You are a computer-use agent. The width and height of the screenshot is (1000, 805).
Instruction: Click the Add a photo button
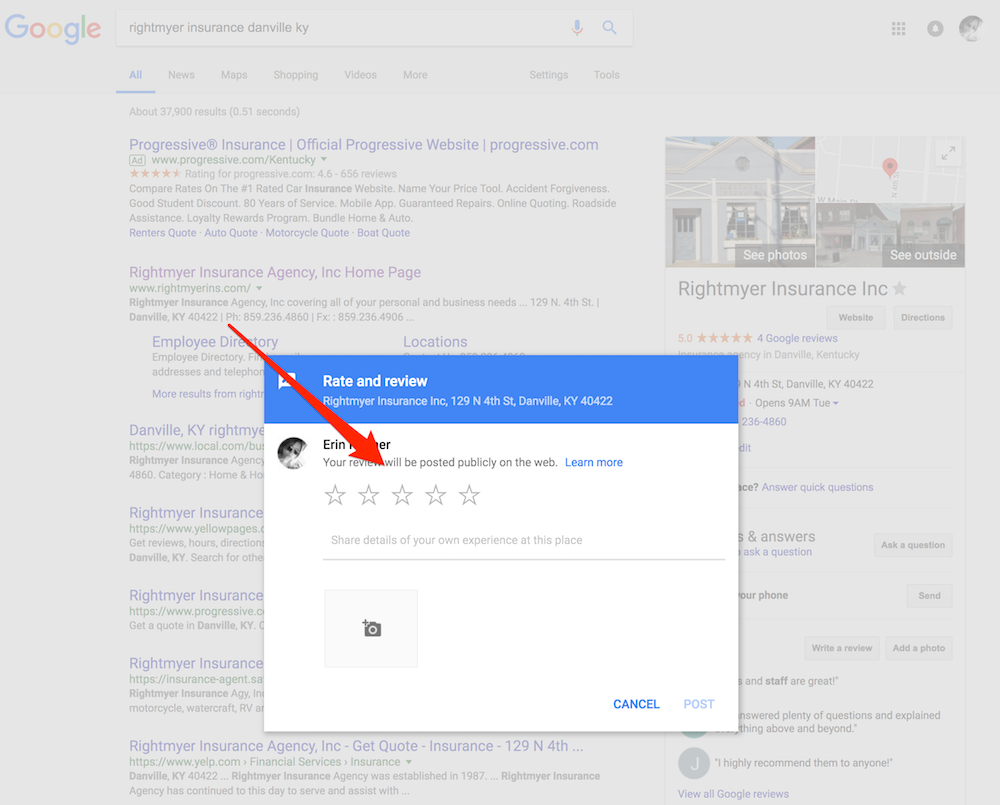pyautogui.click(x=918, y=648)
